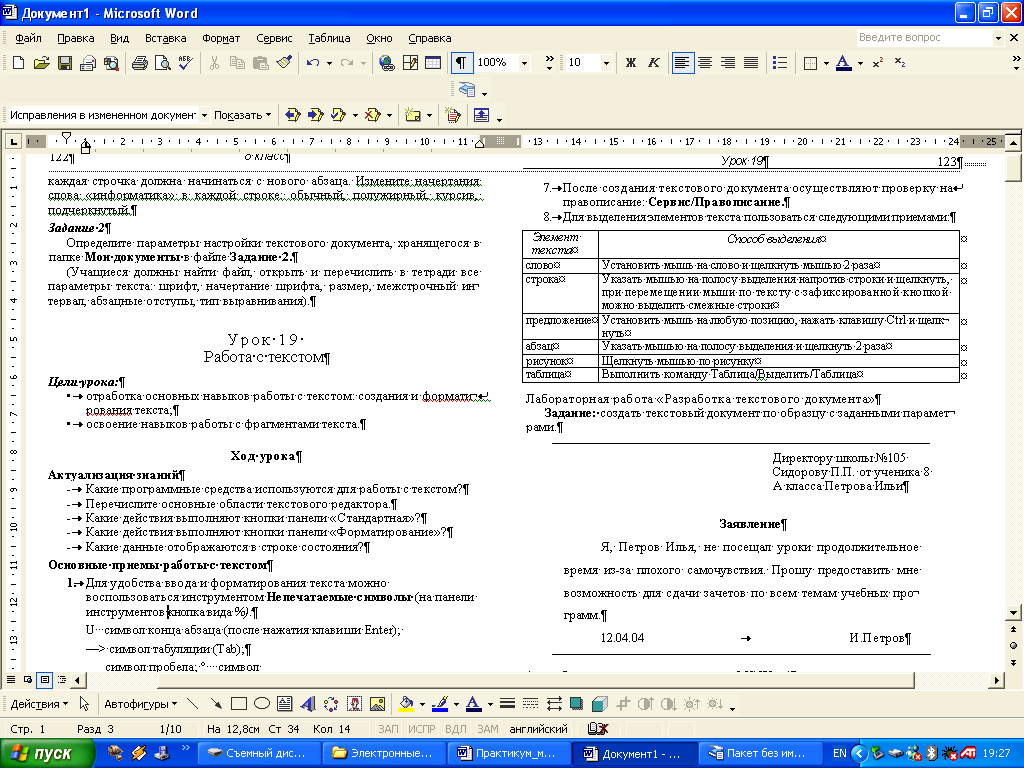
Task: Insert a Text Box from Drawing toolbar
Action: [285, 704]
